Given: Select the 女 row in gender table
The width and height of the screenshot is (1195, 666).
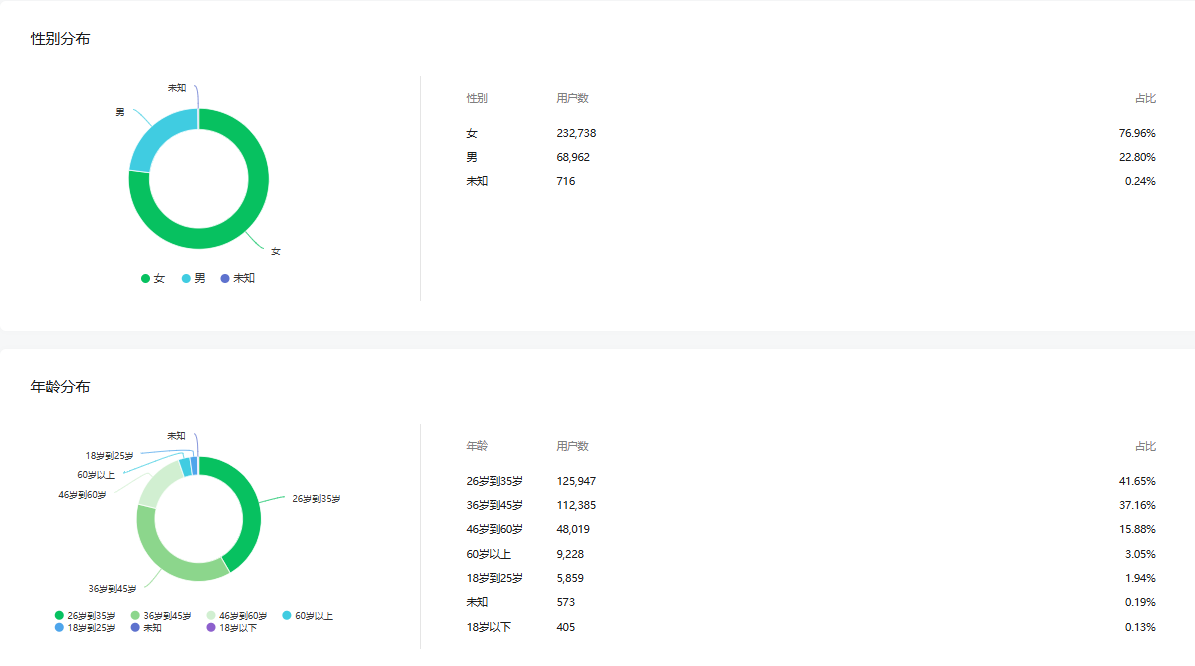Looking at the screenshot, I should [811, 133].
